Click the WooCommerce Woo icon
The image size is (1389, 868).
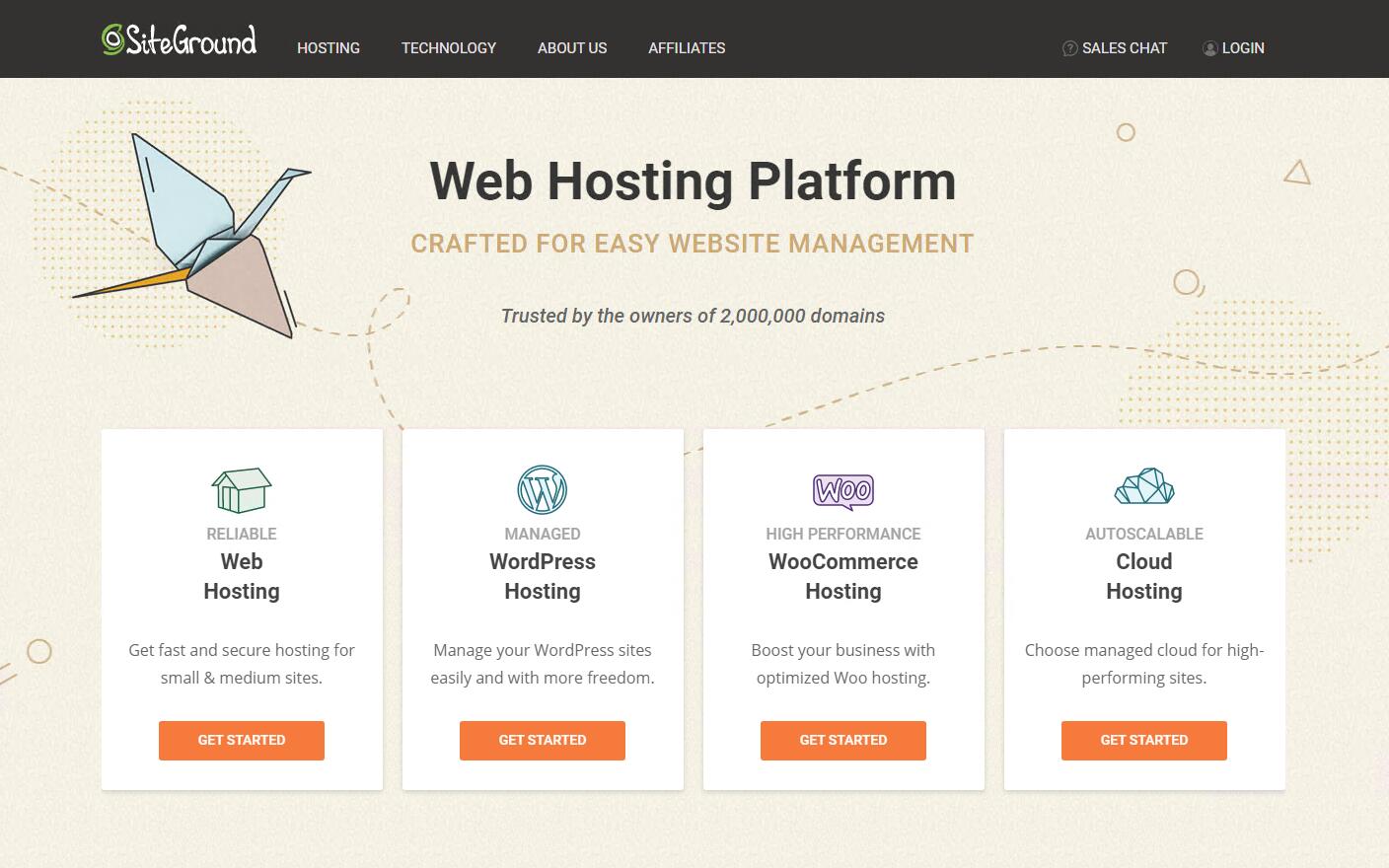[843, 490]
